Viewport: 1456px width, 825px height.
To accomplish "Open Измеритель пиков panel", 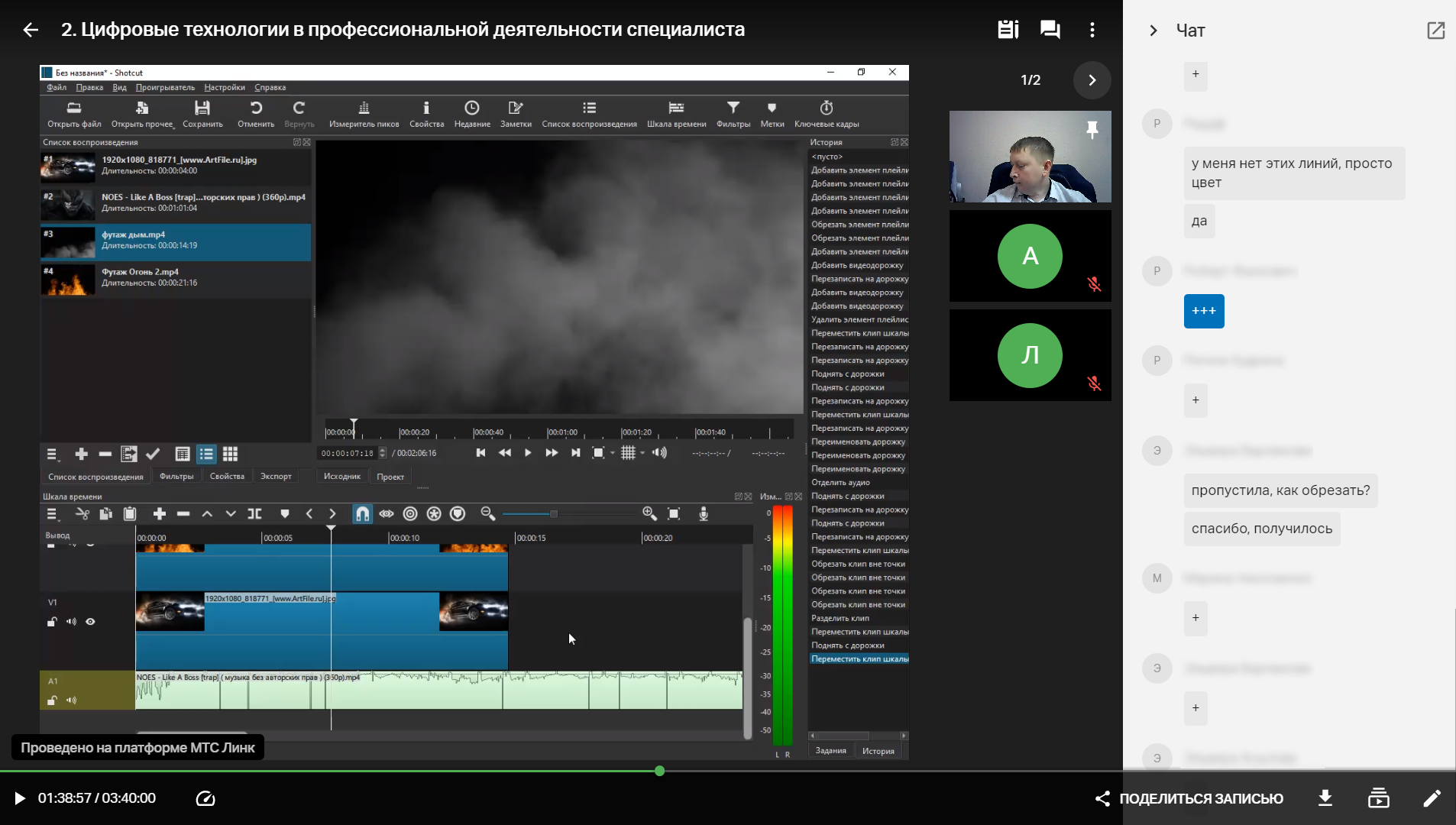I will coord(364,115).
